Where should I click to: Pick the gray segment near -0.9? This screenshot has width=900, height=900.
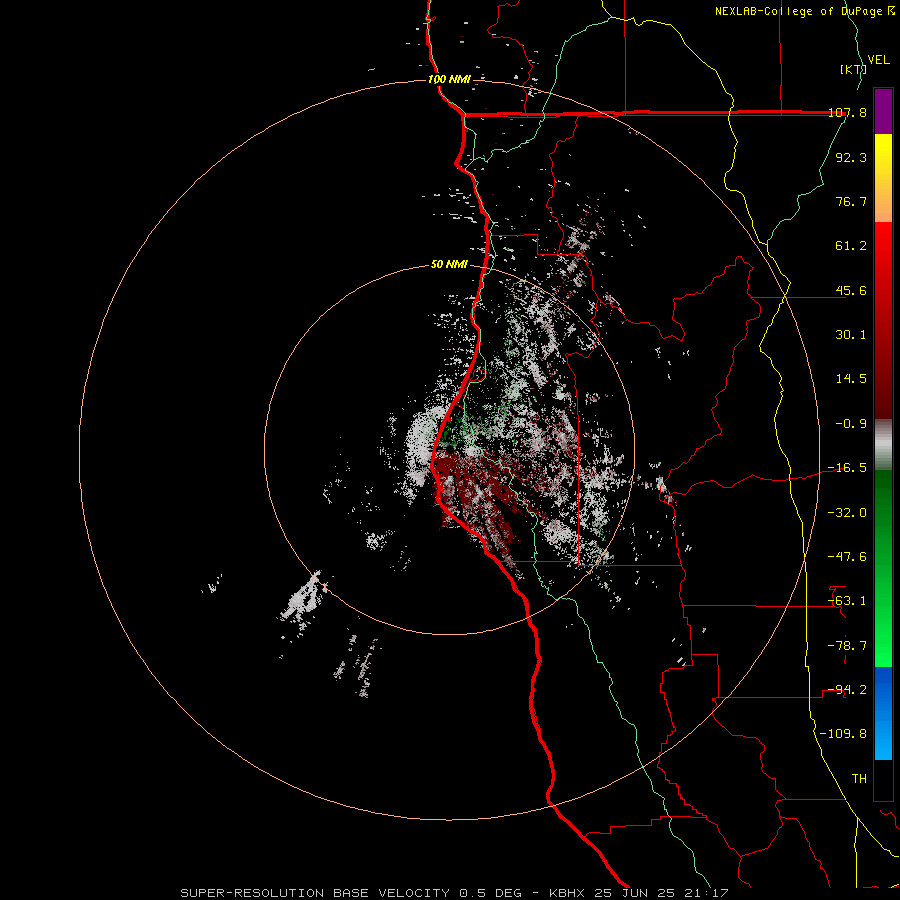[x=883, y=445]
